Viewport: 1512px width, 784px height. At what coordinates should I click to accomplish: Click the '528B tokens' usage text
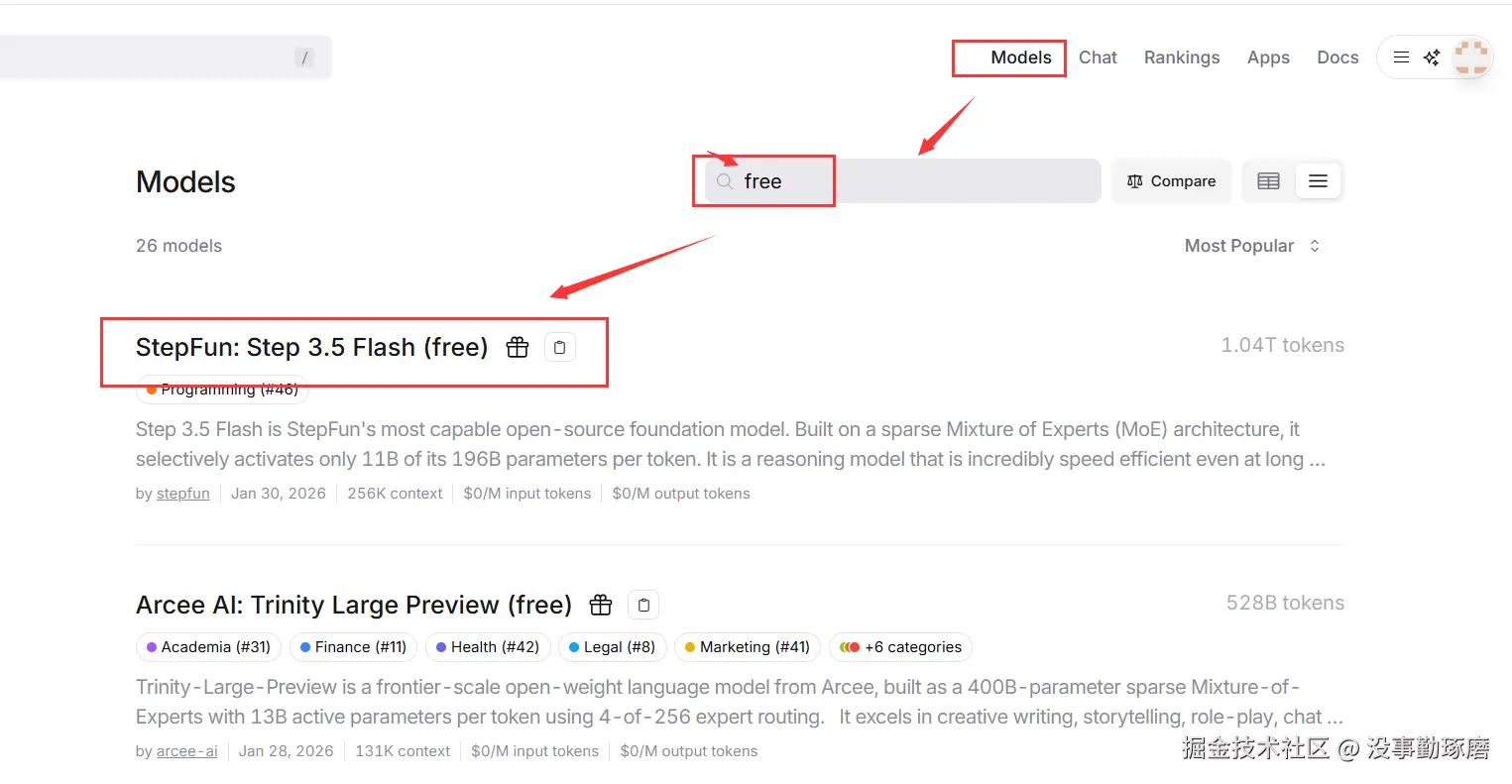click(x=1285, y=603)
